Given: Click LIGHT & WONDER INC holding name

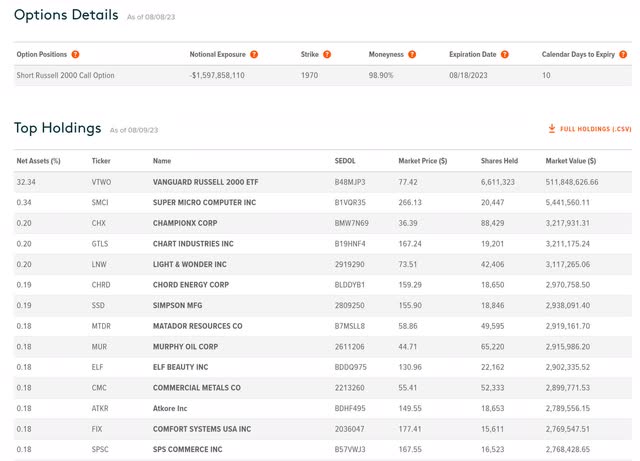Looking at the screenshot, I should (189, 265).
